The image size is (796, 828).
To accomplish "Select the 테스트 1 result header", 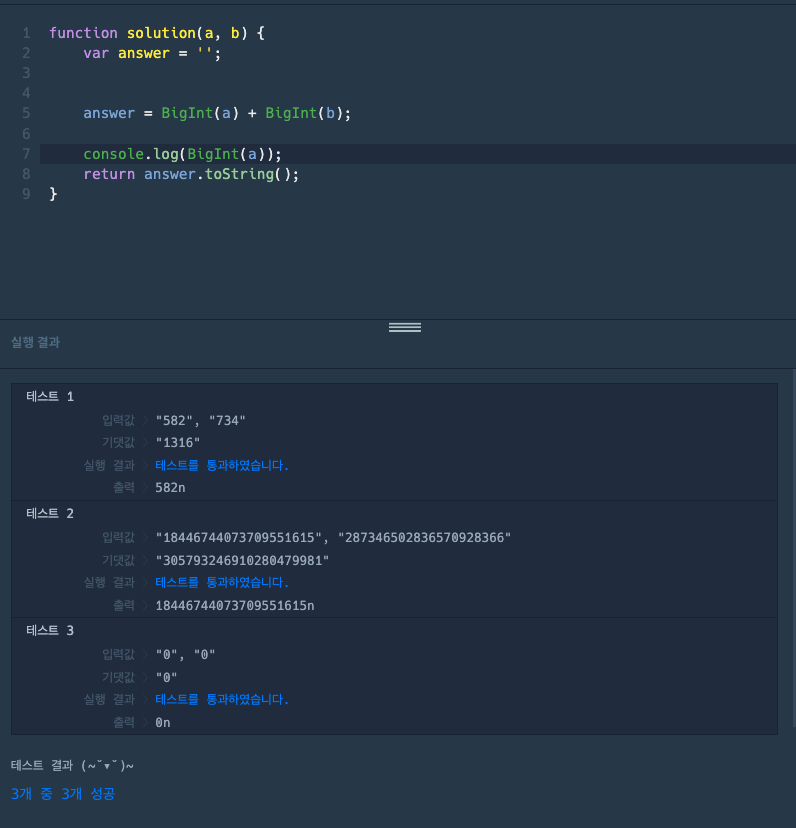I will [x=50, y=397].
